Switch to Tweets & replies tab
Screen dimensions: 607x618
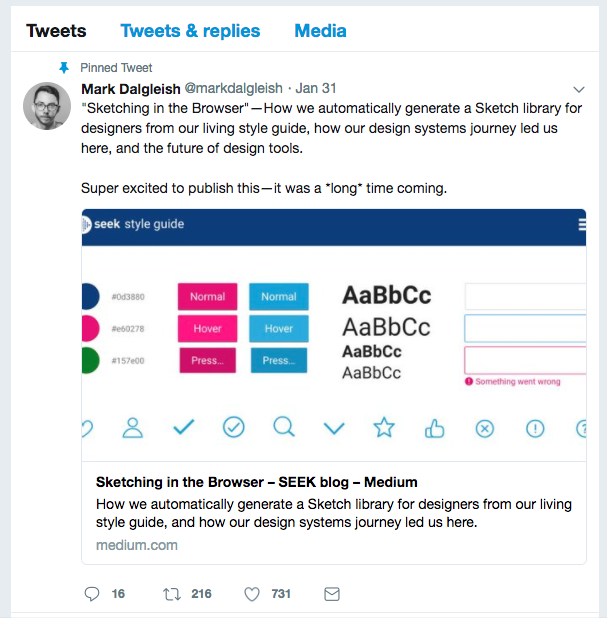(190, 31)
